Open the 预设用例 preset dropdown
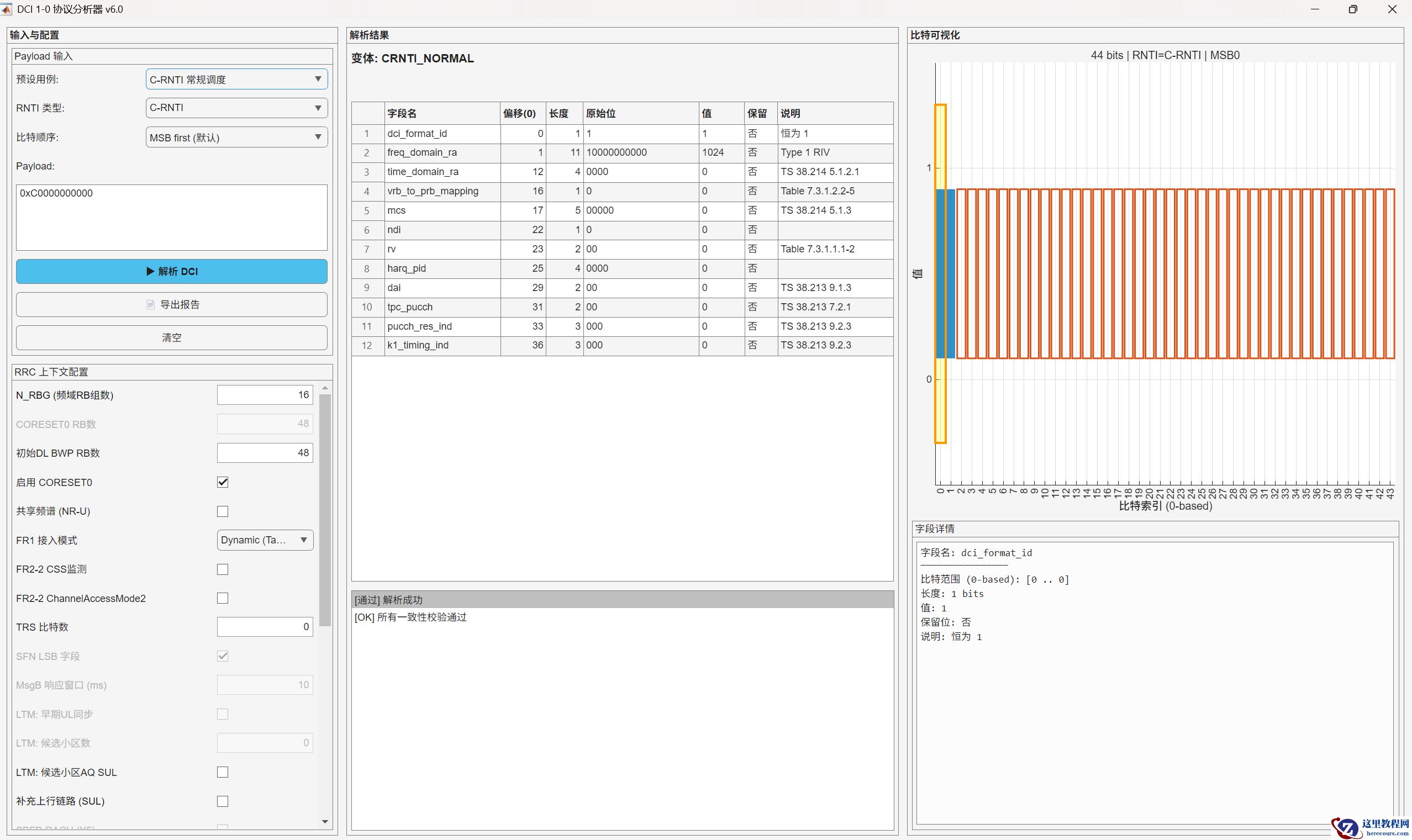 click(x=236, y=79)
